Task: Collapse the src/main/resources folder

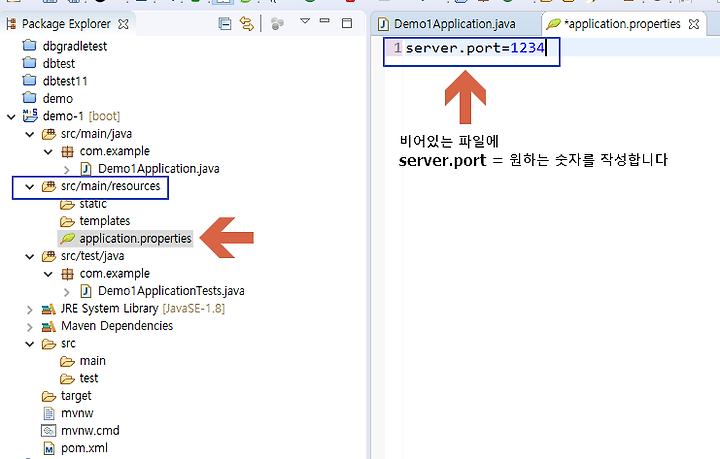Action: (30, 187)
